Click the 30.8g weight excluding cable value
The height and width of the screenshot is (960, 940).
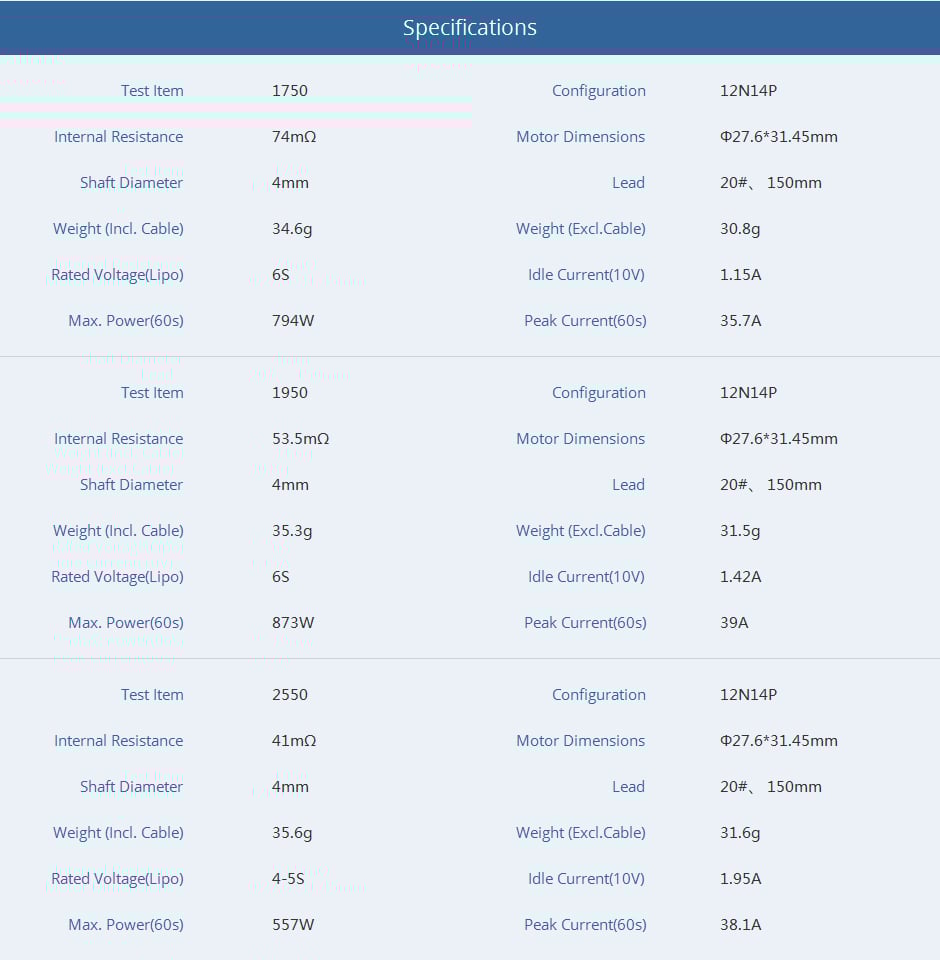click(x=740, y=229)
